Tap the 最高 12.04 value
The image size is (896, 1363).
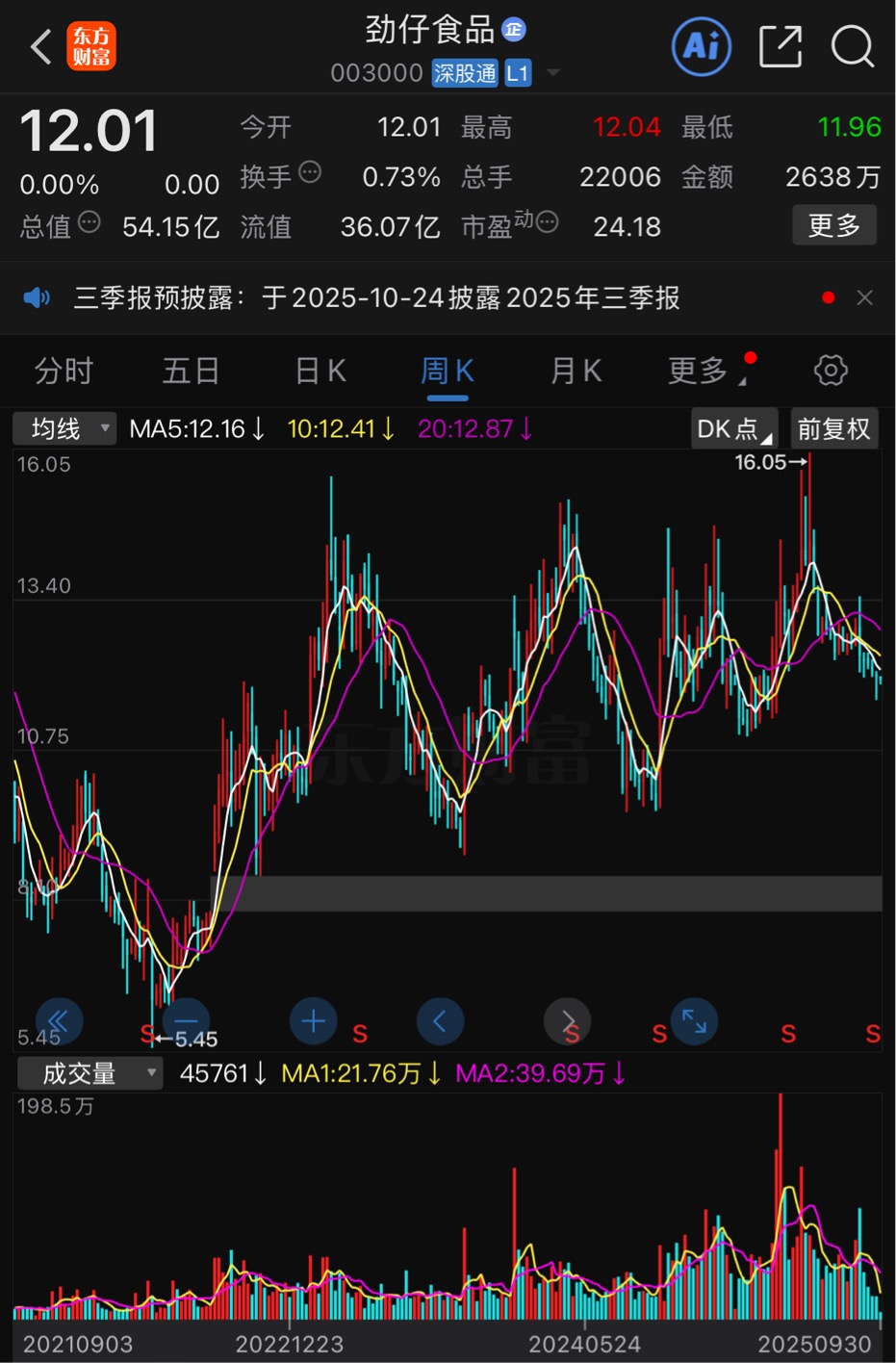(x=627, y=127)
